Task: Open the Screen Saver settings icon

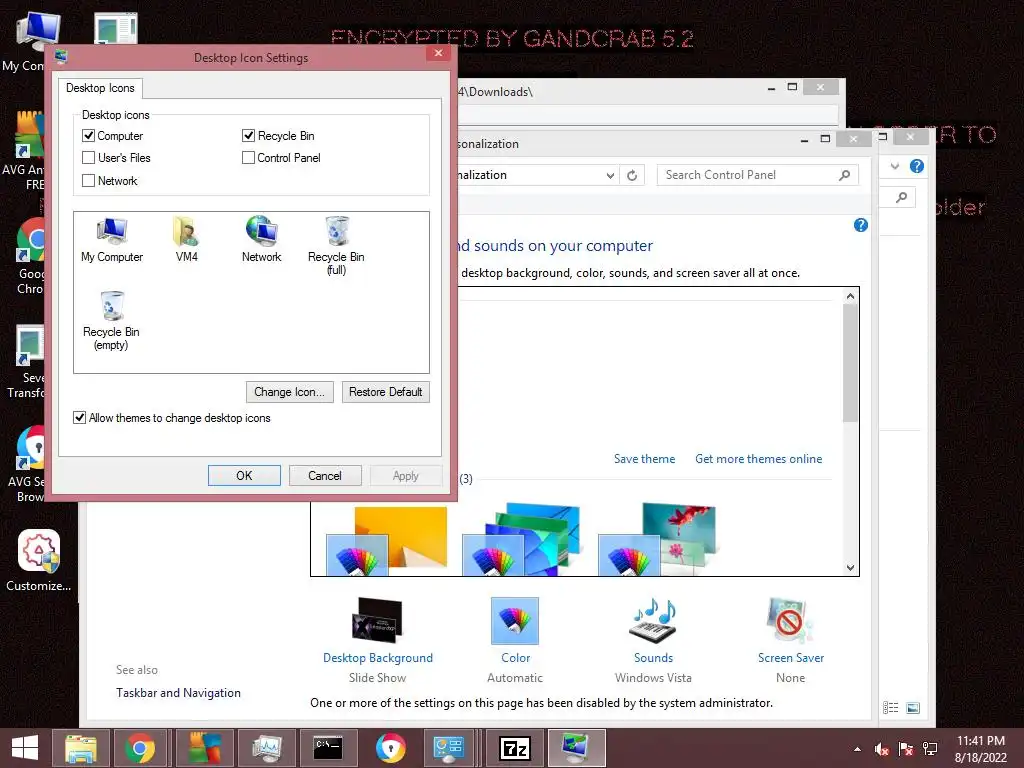Action: pyautogui.click(x=790, y=620)
